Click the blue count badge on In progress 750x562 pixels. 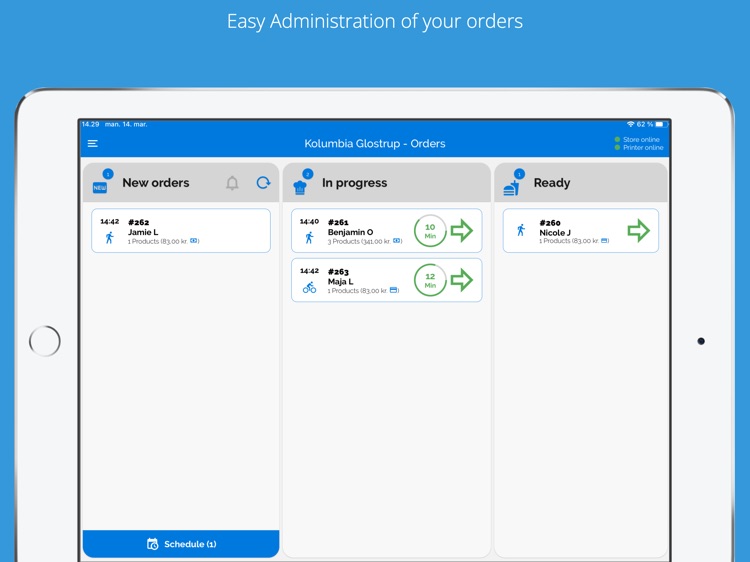pos(308,174)
